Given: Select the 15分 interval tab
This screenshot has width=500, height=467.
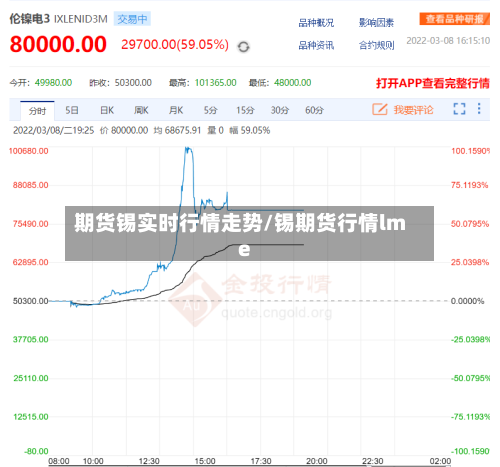Looking at the screenshot, I should point(245,110).
